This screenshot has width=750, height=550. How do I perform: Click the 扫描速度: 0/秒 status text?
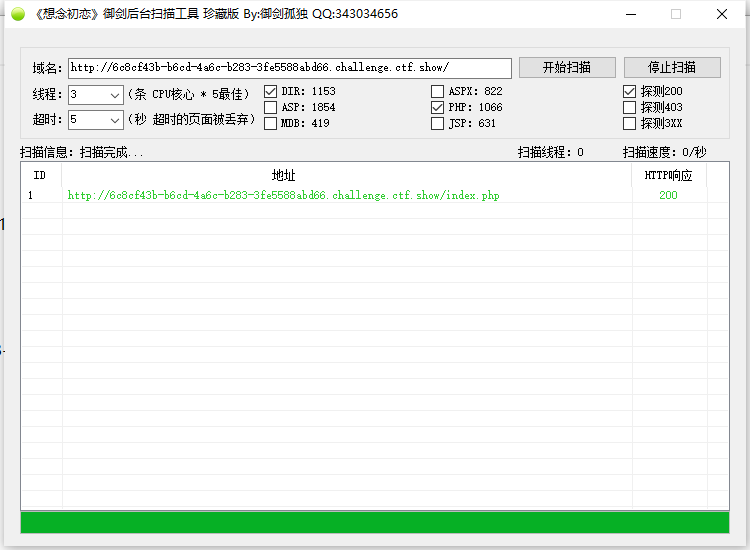pos(664,153)
